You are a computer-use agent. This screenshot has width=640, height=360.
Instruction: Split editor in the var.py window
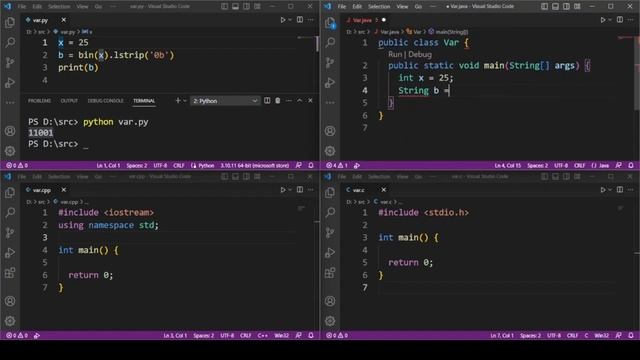coord(300,20)
